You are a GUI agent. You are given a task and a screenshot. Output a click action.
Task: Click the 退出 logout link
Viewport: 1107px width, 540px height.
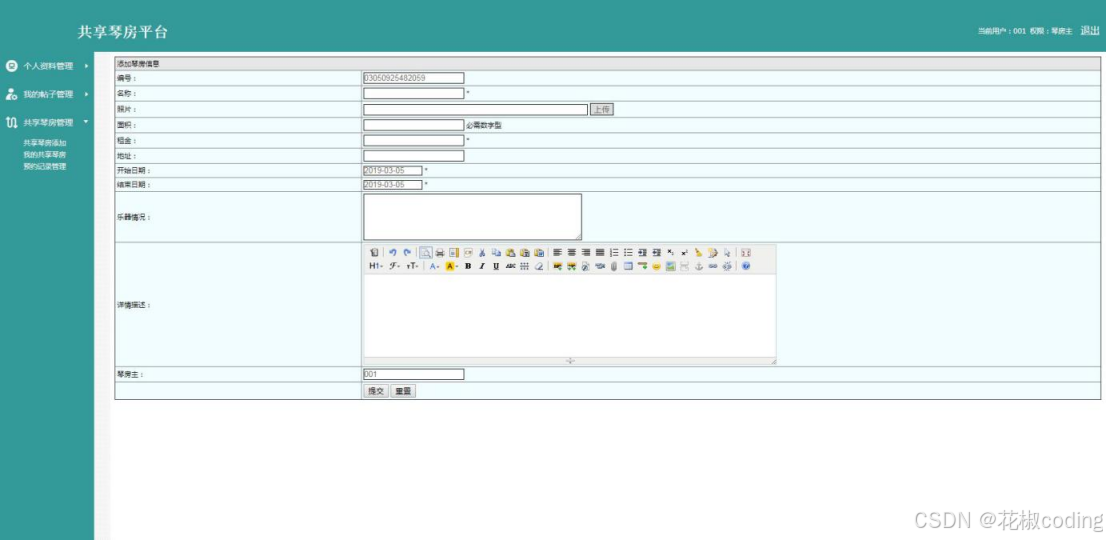point(1090,30)
